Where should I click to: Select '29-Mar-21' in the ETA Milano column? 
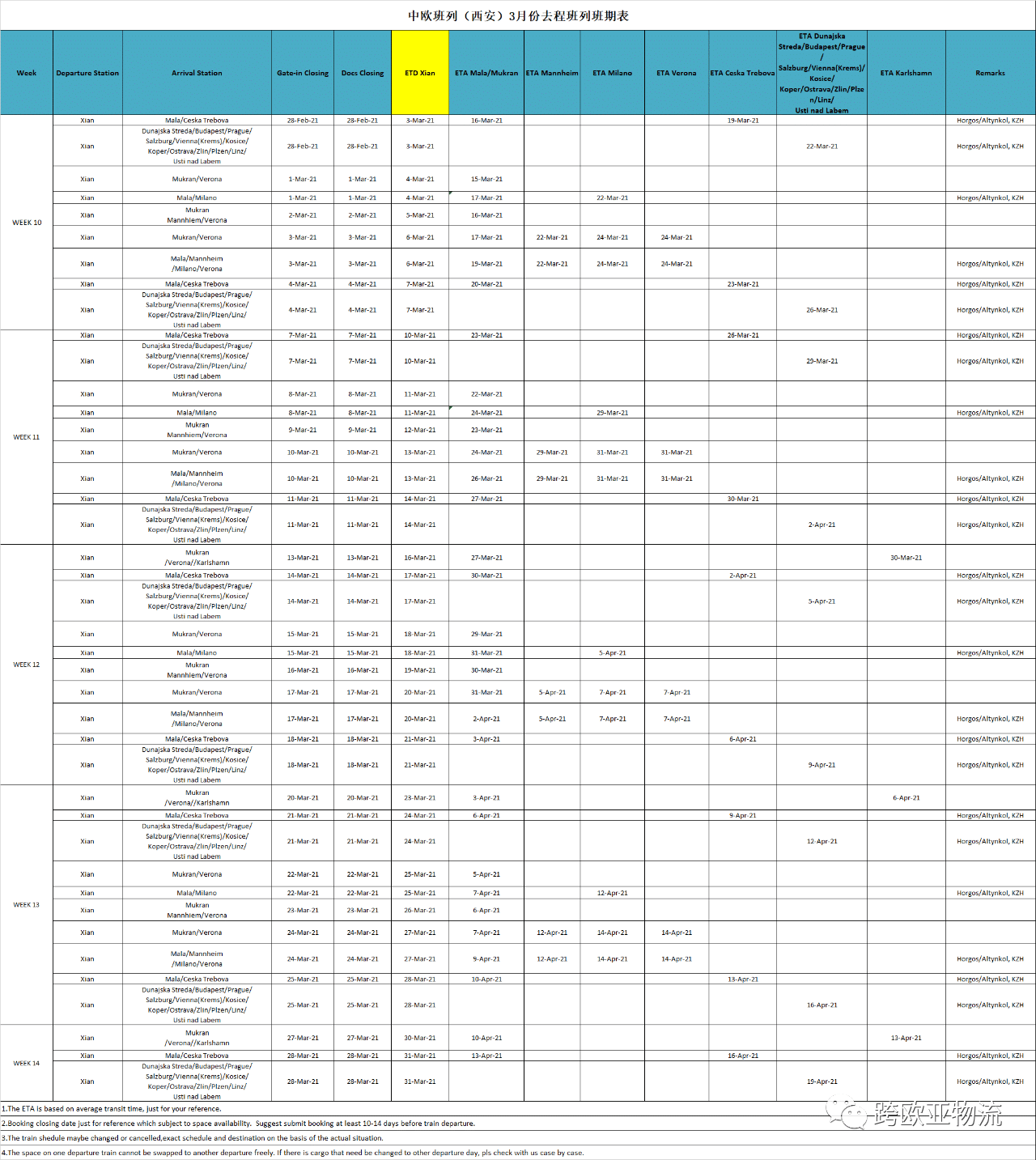612,413
